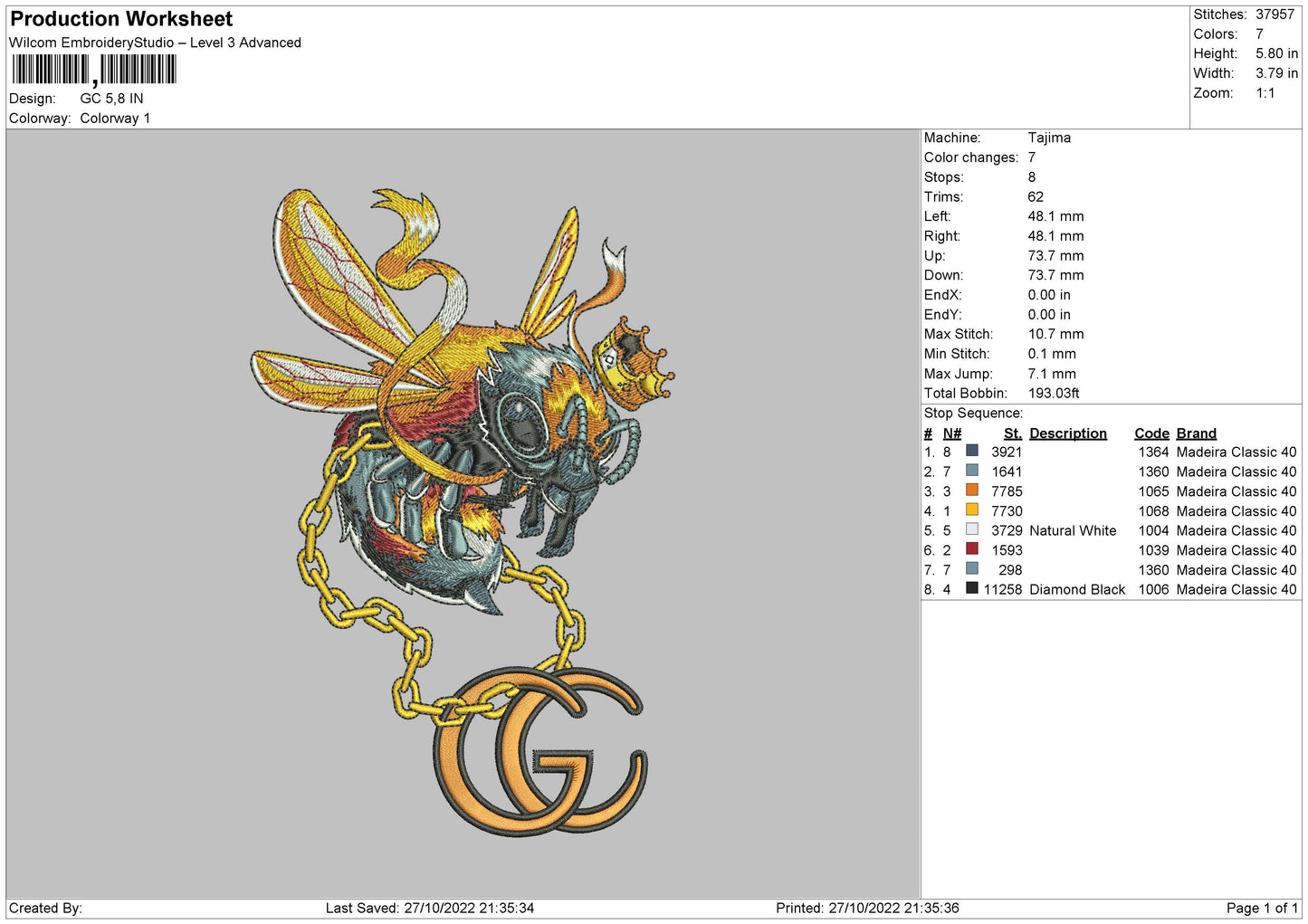Image resolution: width=1308 pixels, height=924 pixels.
Task: Click thread code '1364'
Action: point(1153,452)
